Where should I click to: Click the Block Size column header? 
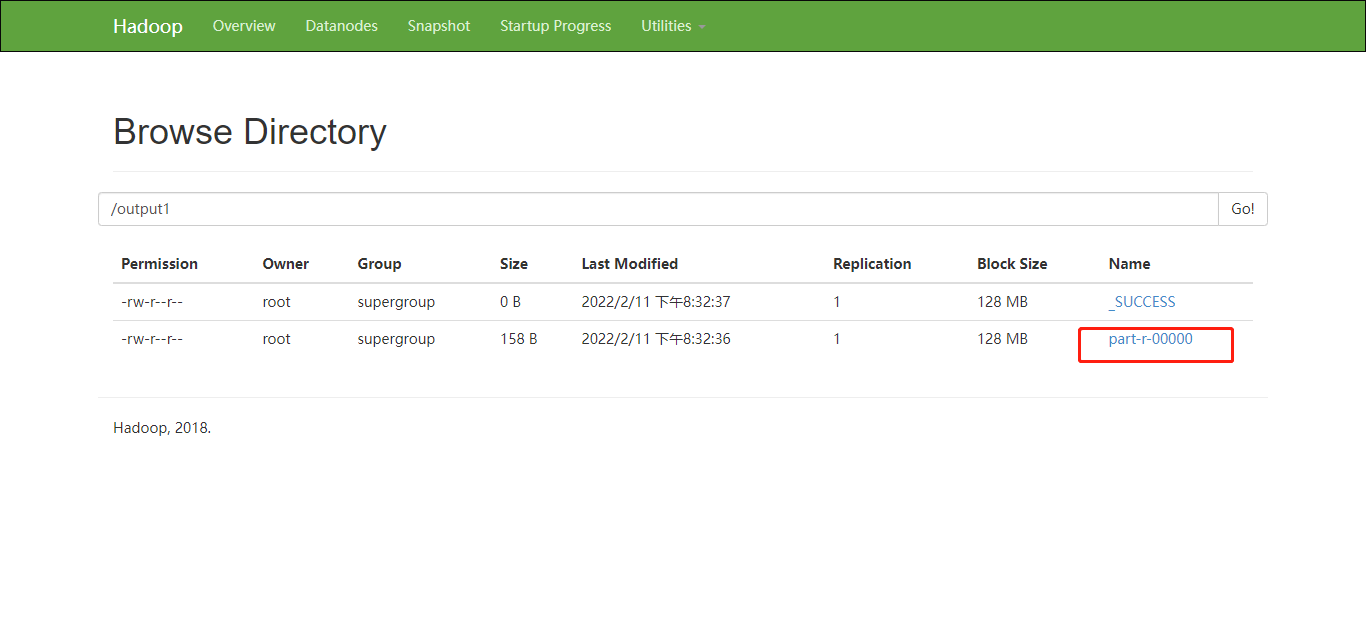tap(1011, 264)
